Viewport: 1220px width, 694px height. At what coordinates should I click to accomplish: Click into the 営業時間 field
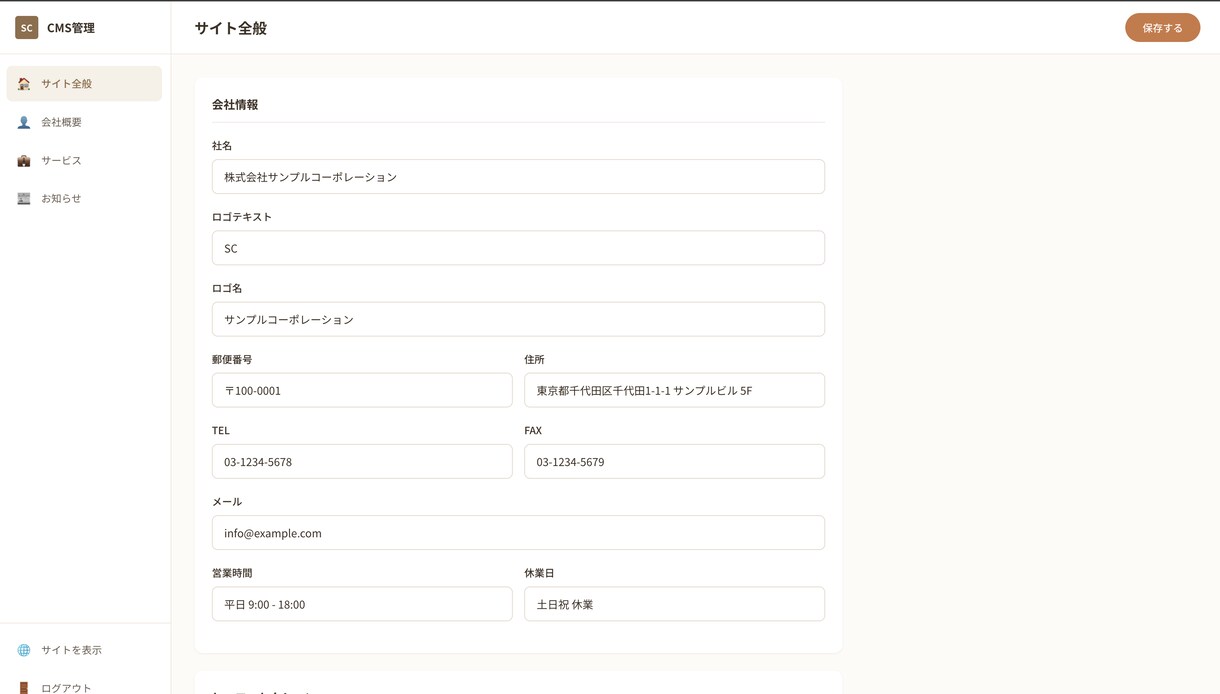click(x=362, y=604)
